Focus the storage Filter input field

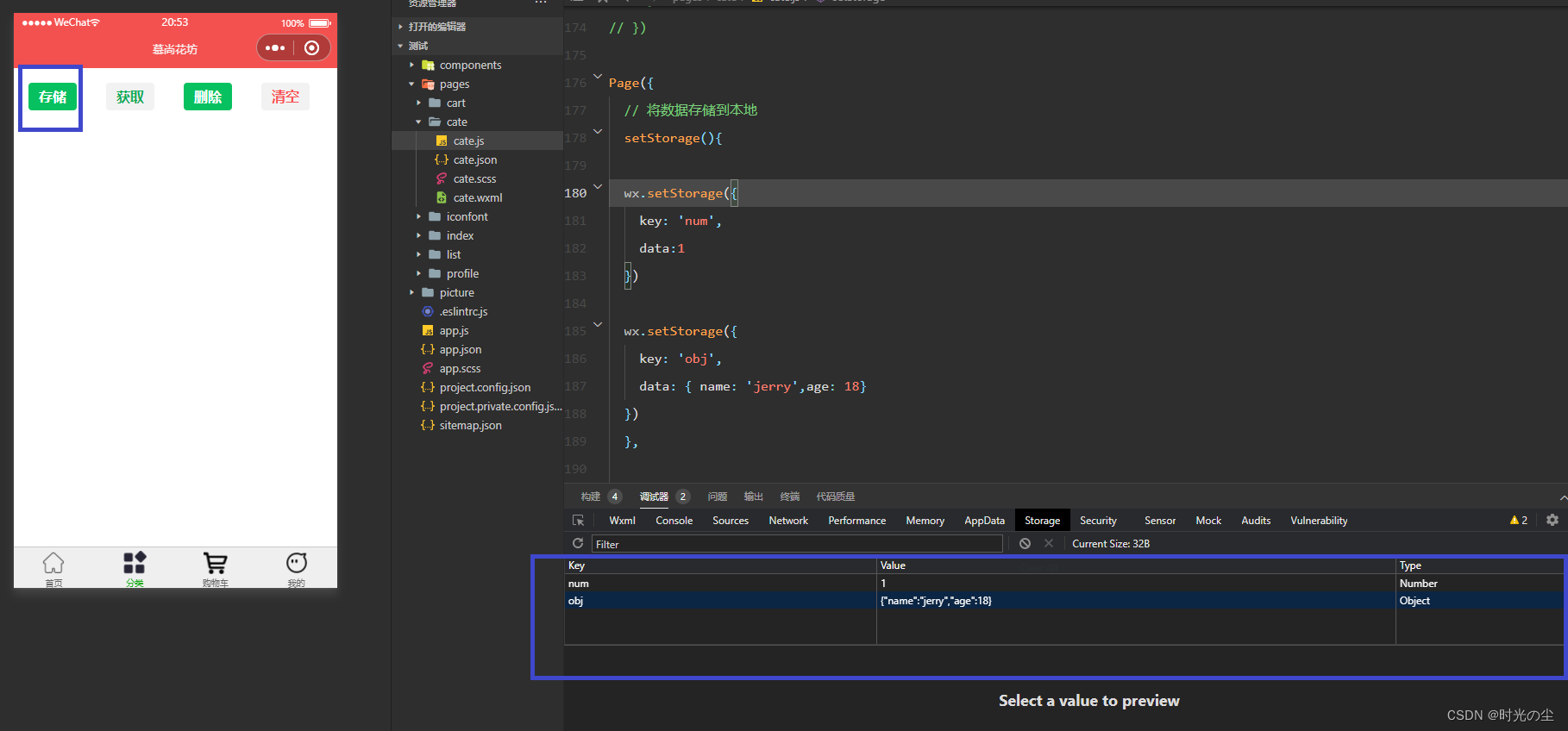pyautogui.click(x=797, y=544)
